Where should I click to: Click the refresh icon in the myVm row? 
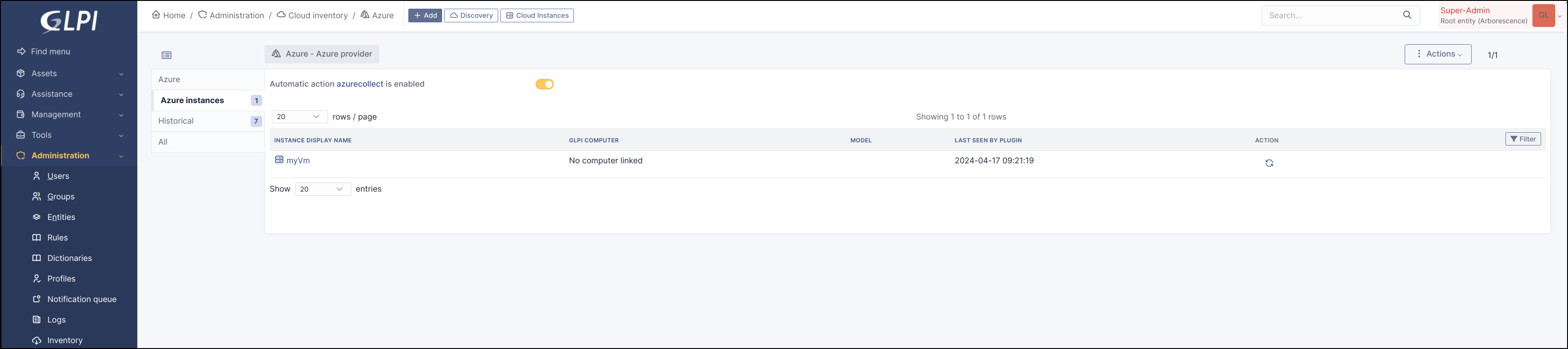1269,162
